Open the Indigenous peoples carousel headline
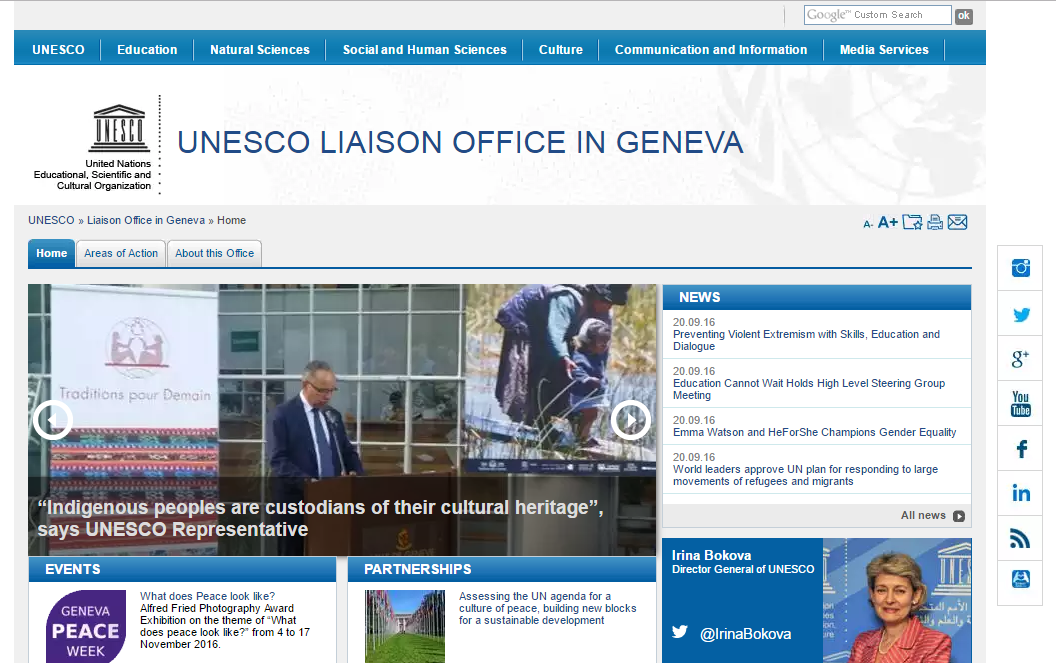The width and height of the screenshot is (1056, 663). pyautogui.click(x=320, y=518)
